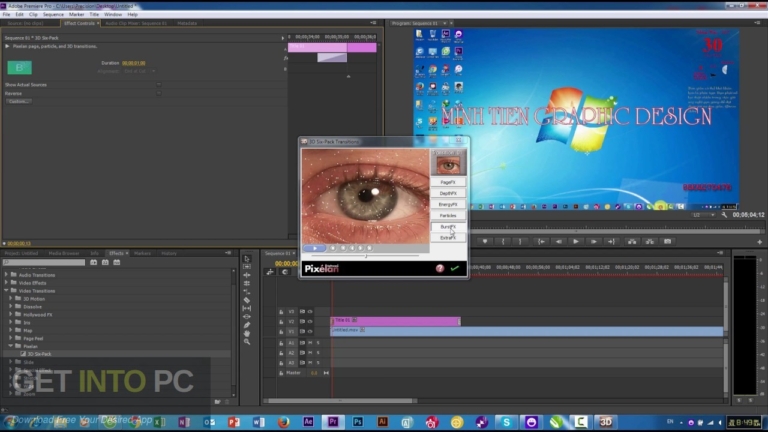
Task: Select the Selection arrow tool
Action: [247, 259]
